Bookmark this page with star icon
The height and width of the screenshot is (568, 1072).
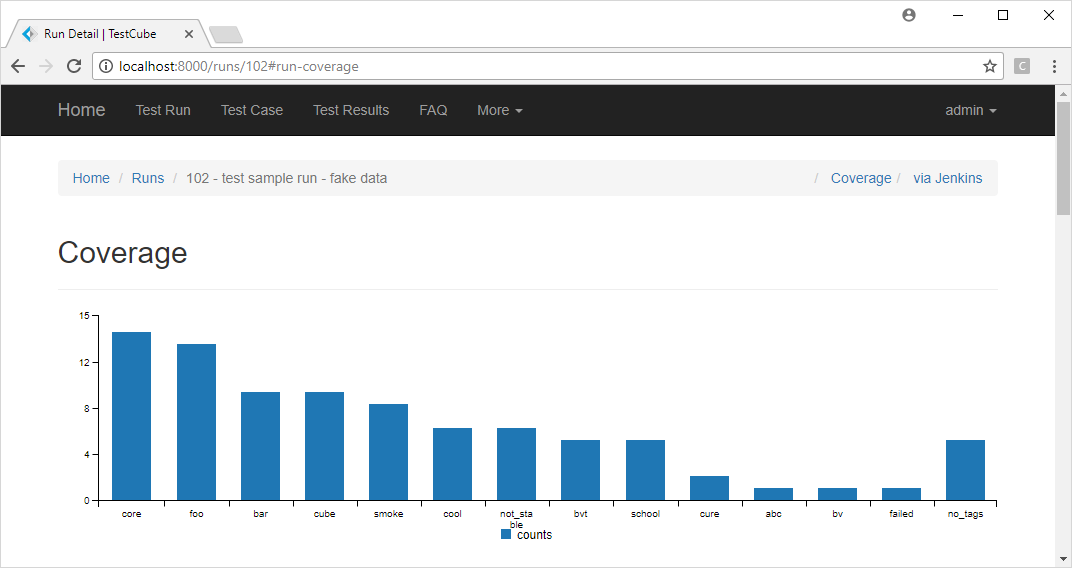coord(989,66)
